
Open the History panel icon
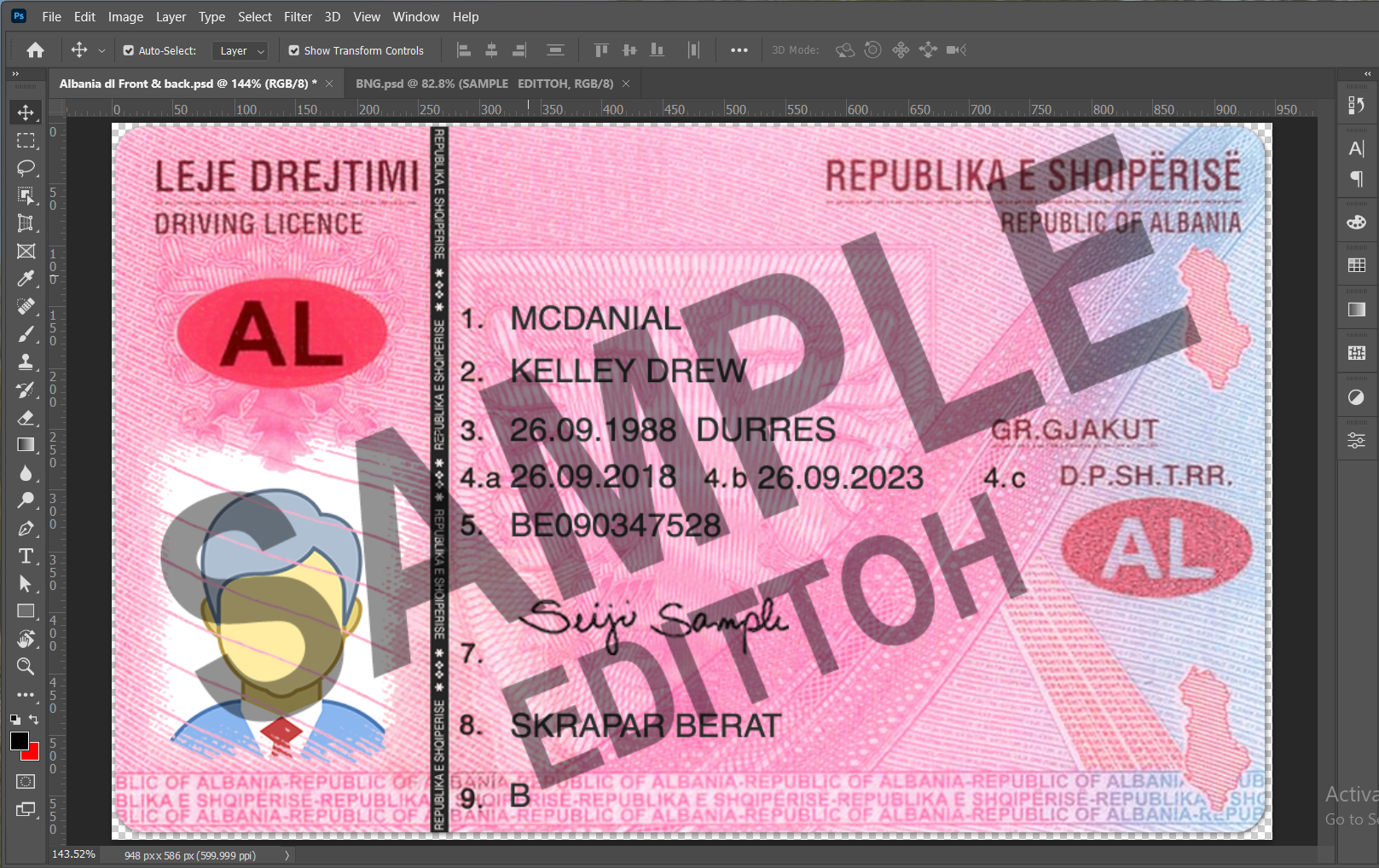(x=1356, y=105)
